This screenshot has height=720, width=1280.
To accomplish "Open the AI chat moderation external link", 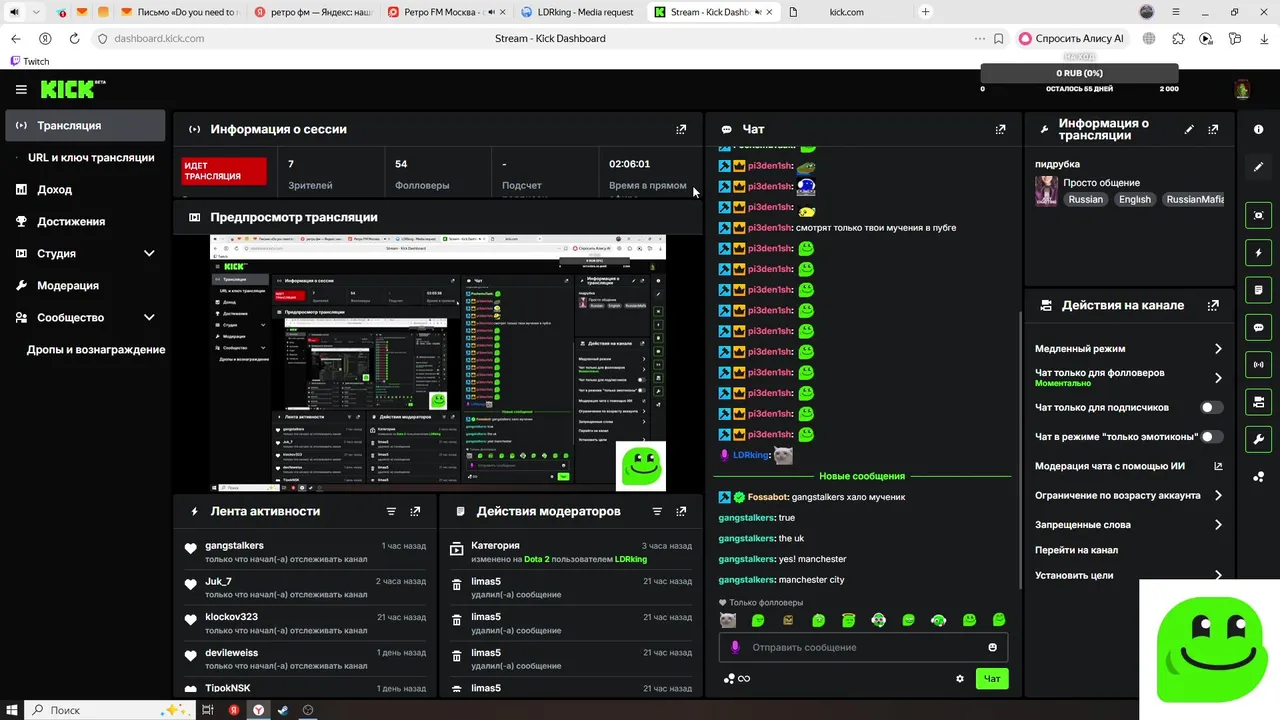I will (1218, 466).
